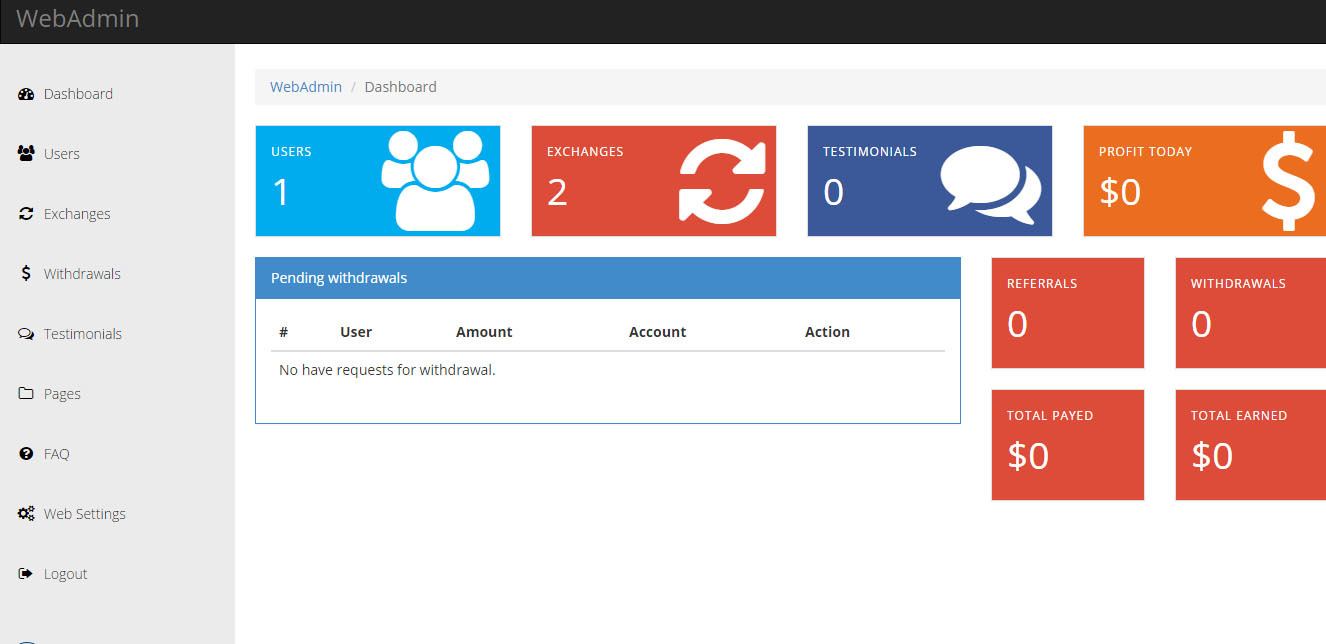1326x644 pixels.
Task: Click the PROFIT TODAY label
Action: click(1145, 152)
